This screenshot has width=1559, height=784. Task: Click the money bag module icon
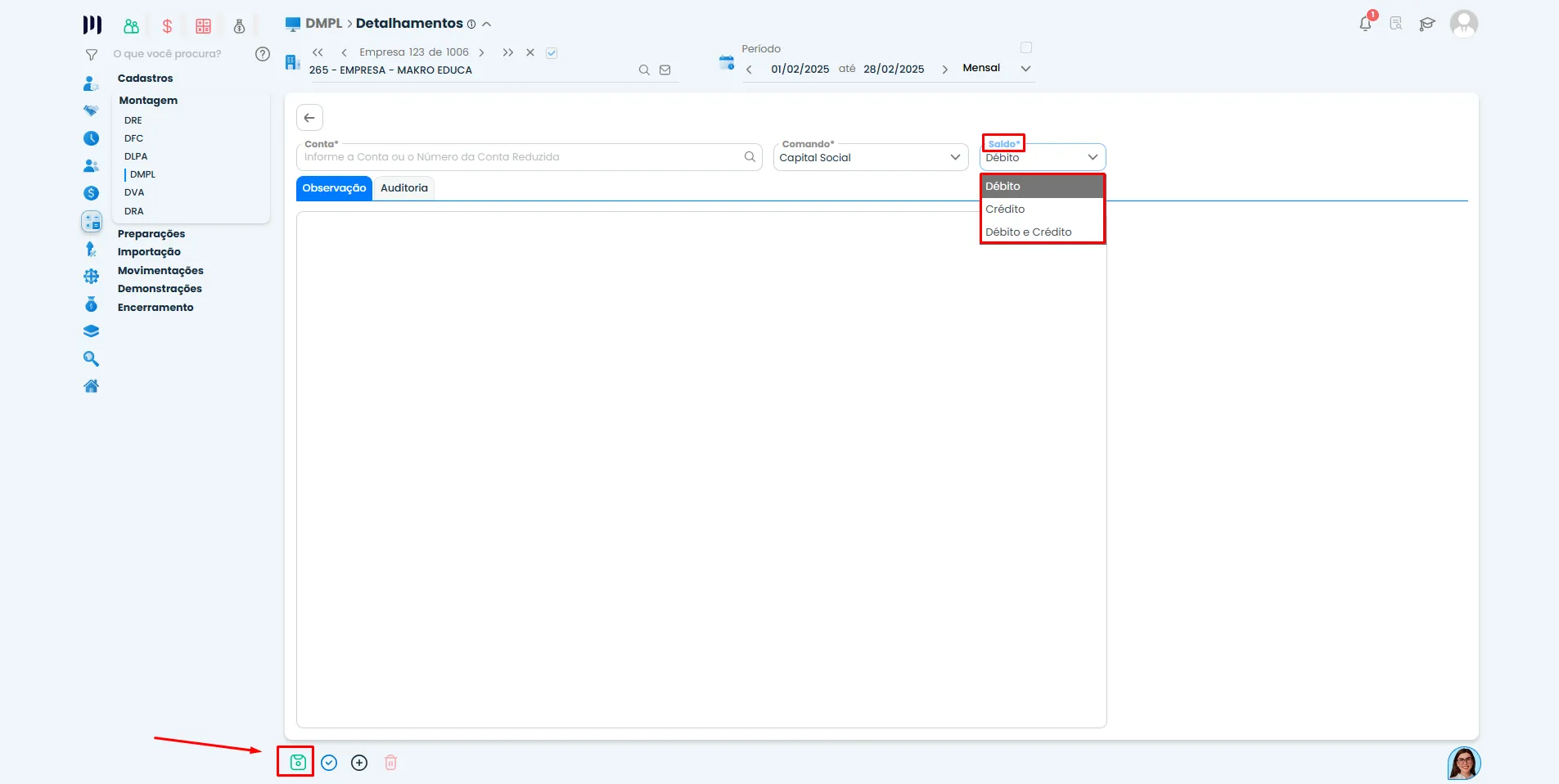point(239,26)
